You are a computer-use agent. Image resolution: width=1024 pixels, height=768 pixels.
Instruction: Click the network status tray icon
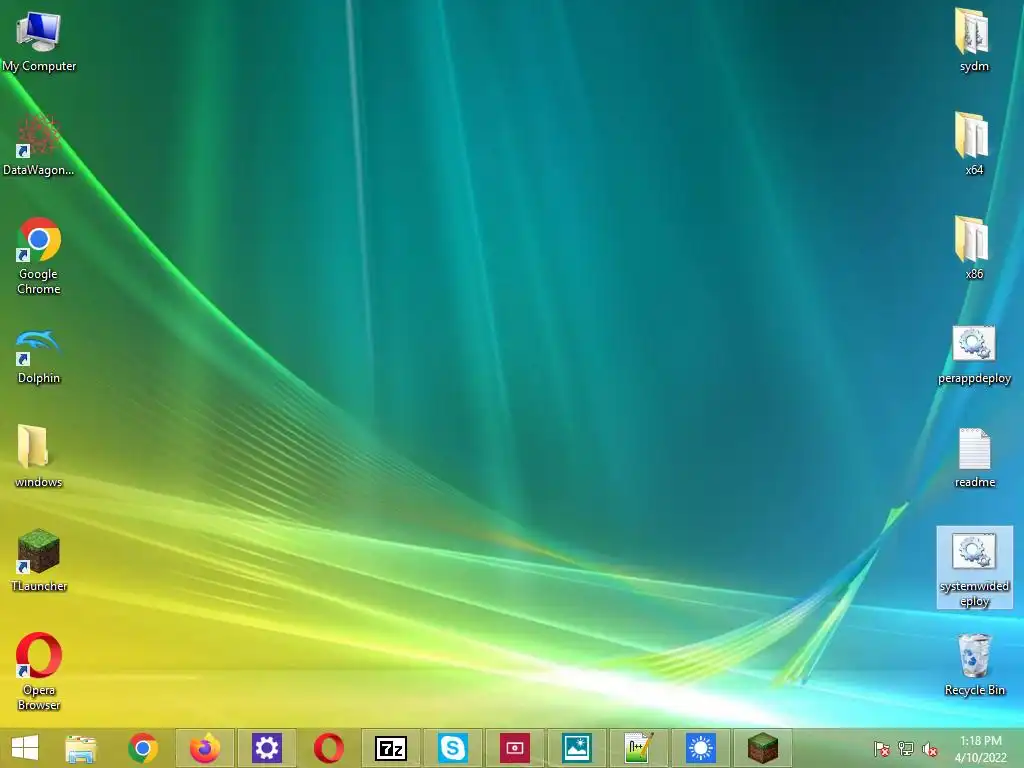click(x=906, y=749)
